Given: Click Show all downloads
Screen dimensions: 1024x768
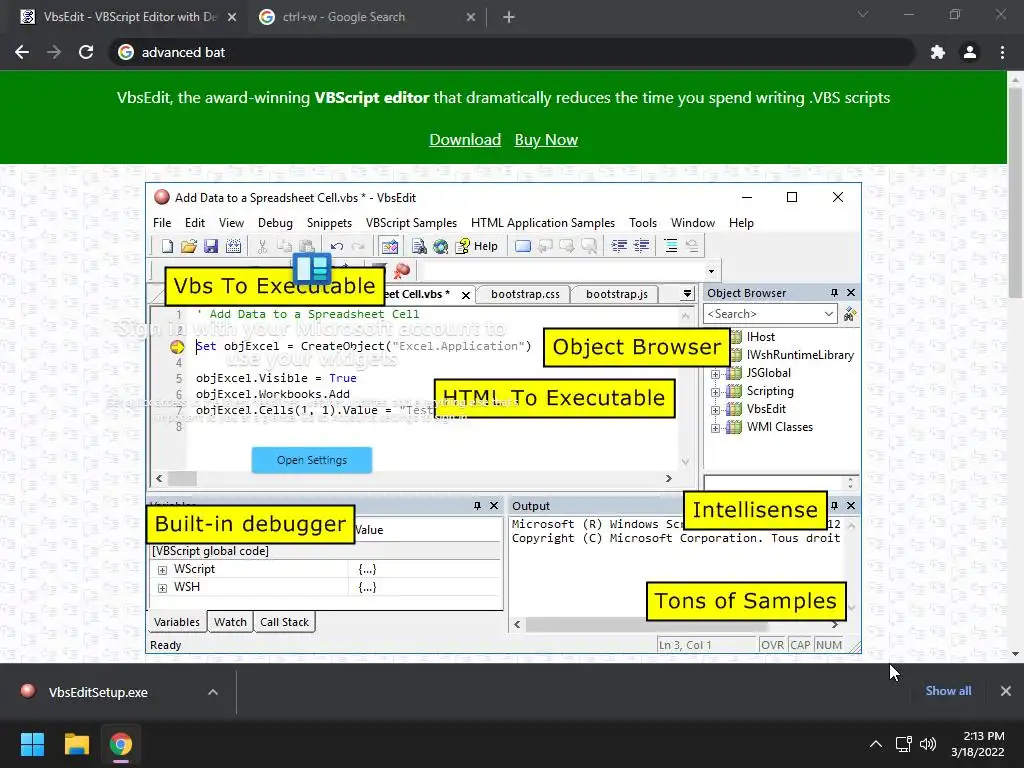Looking at the screenshot, I should pyautogui.click(x=948, y=691).
